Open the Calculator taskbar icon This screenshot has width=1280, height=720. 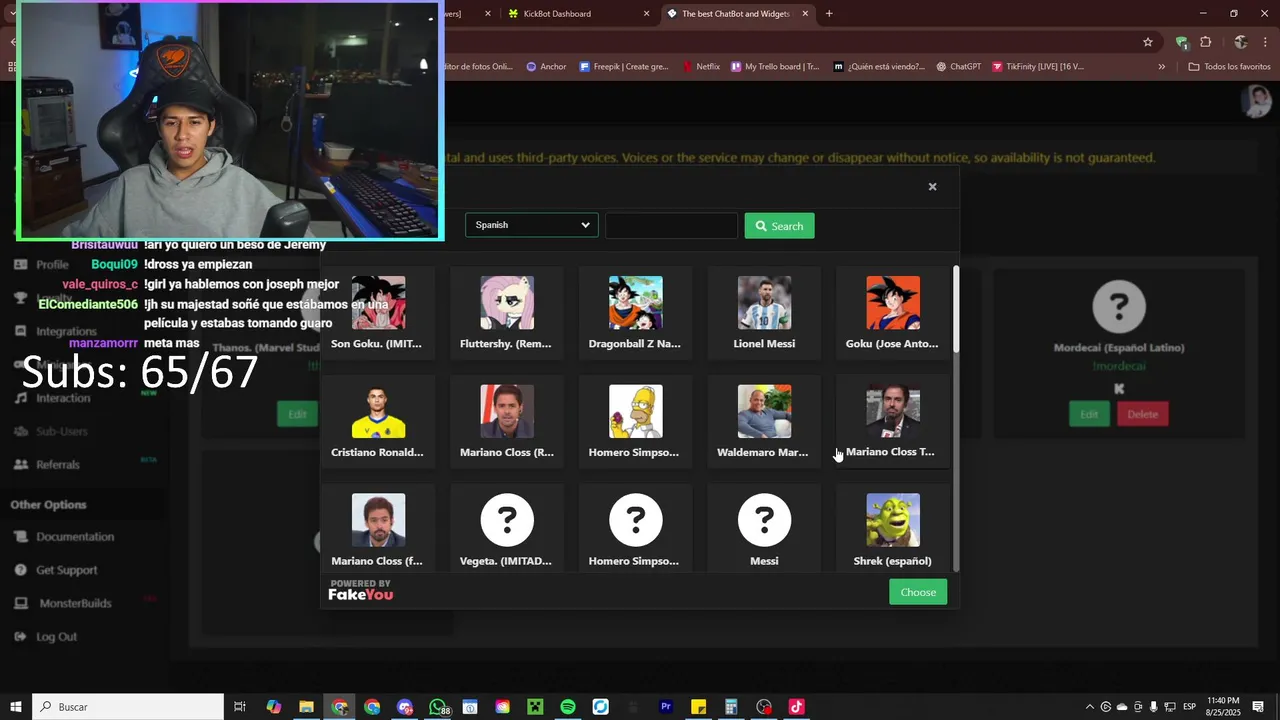(x=731, y=707)
